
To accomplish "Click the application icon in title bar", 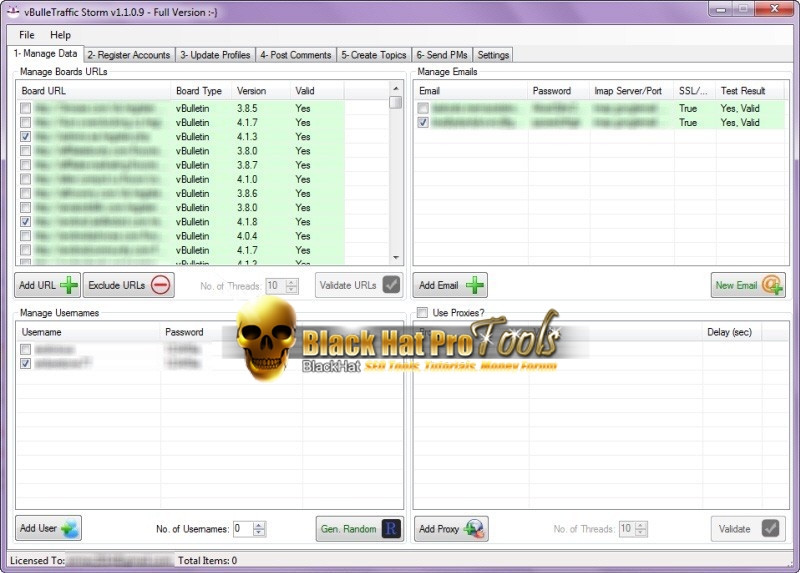I will [x=13, y=11].
